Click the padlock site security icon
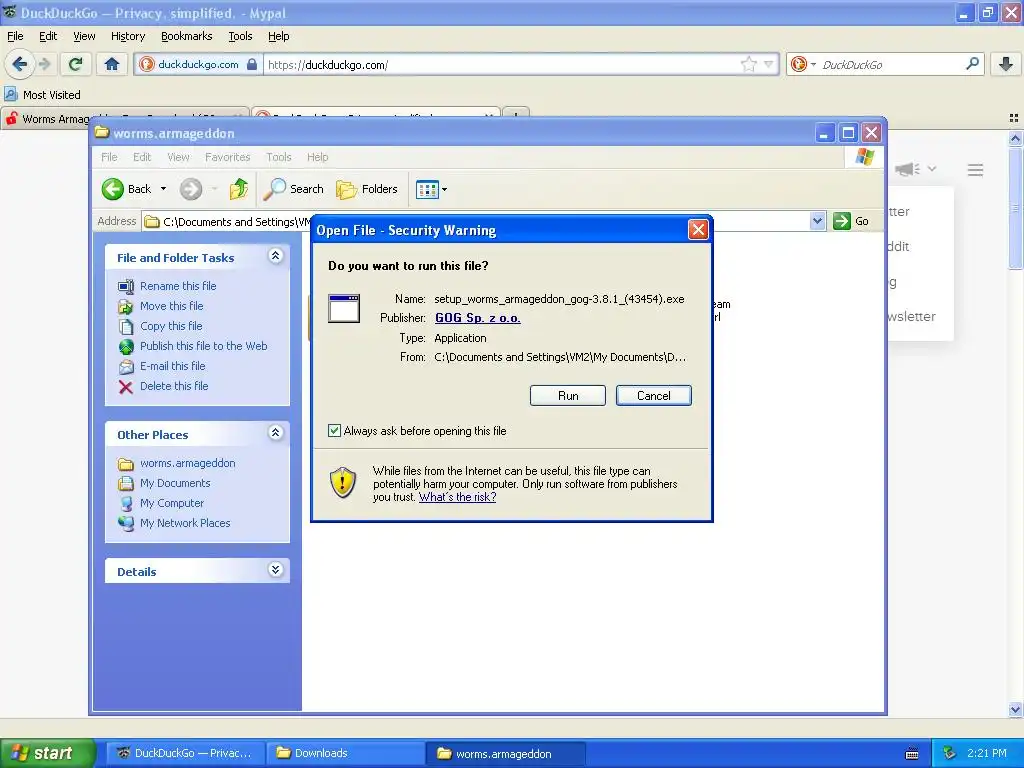This screenshot has width=1024, height=768. 252,64
